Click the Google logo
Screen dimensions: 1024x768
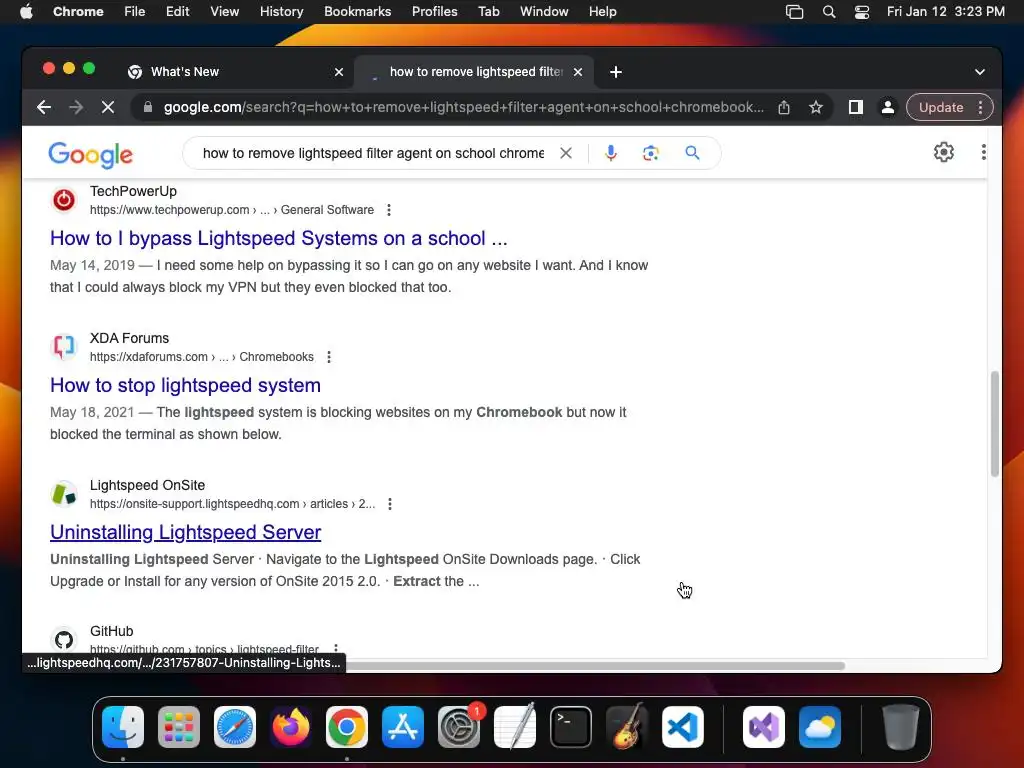coord(90,154)
